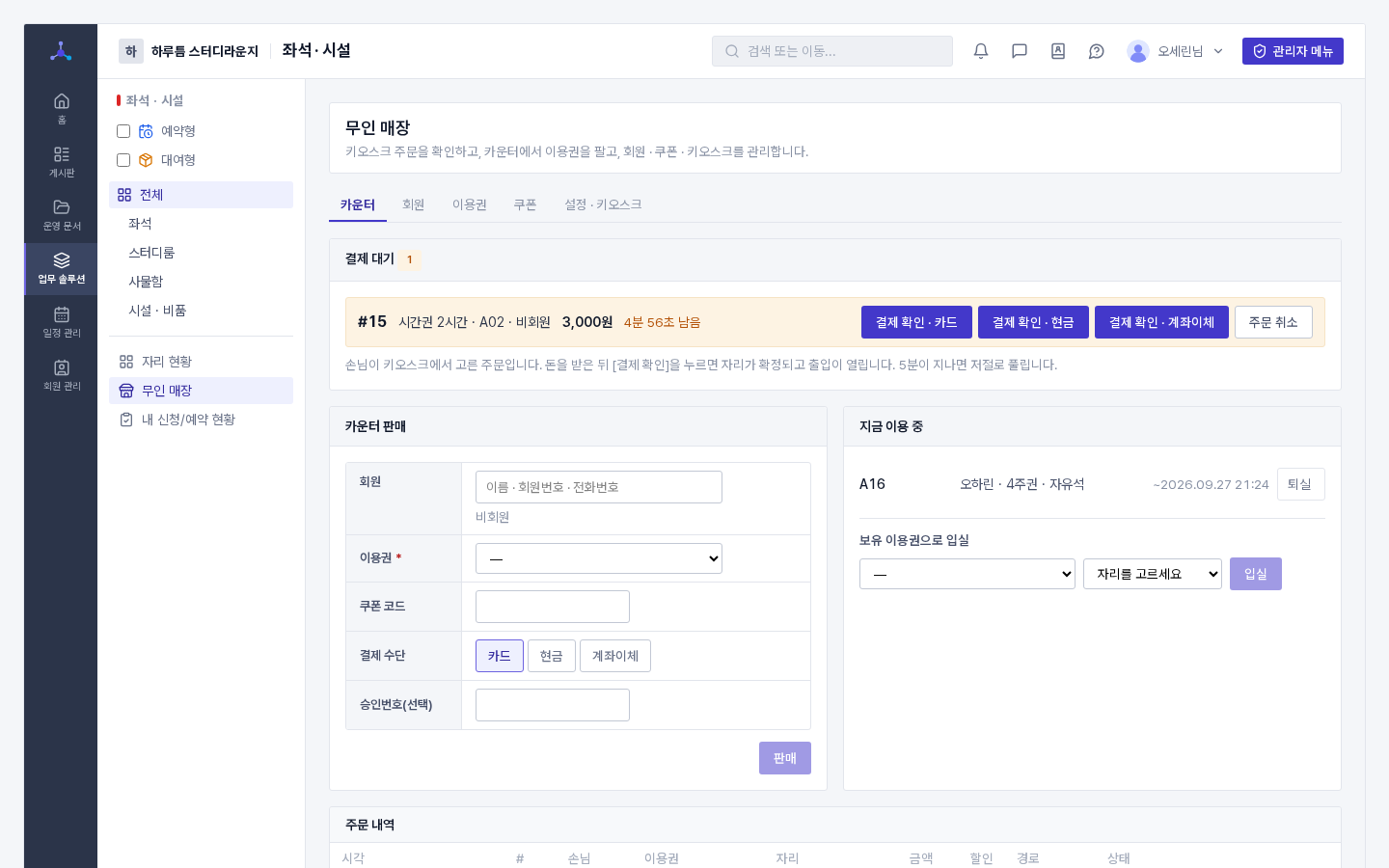Select 현금 payment method
Image resolution: width=1389 pixels, height=868 pixels.
pyautogui.click(x=552, y=656)
